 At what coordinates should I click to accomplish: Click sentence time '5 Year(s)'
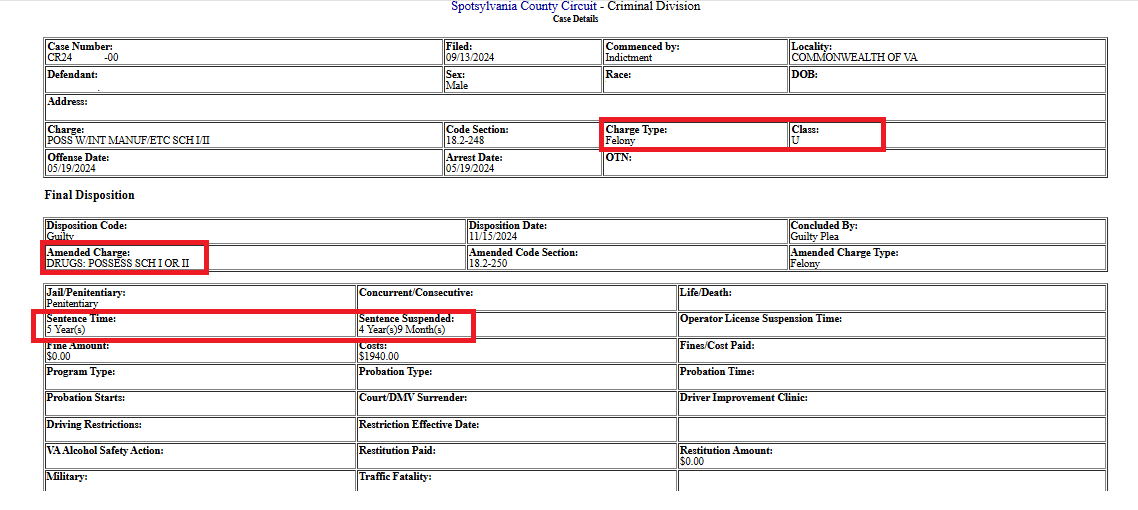pos(66,329)
